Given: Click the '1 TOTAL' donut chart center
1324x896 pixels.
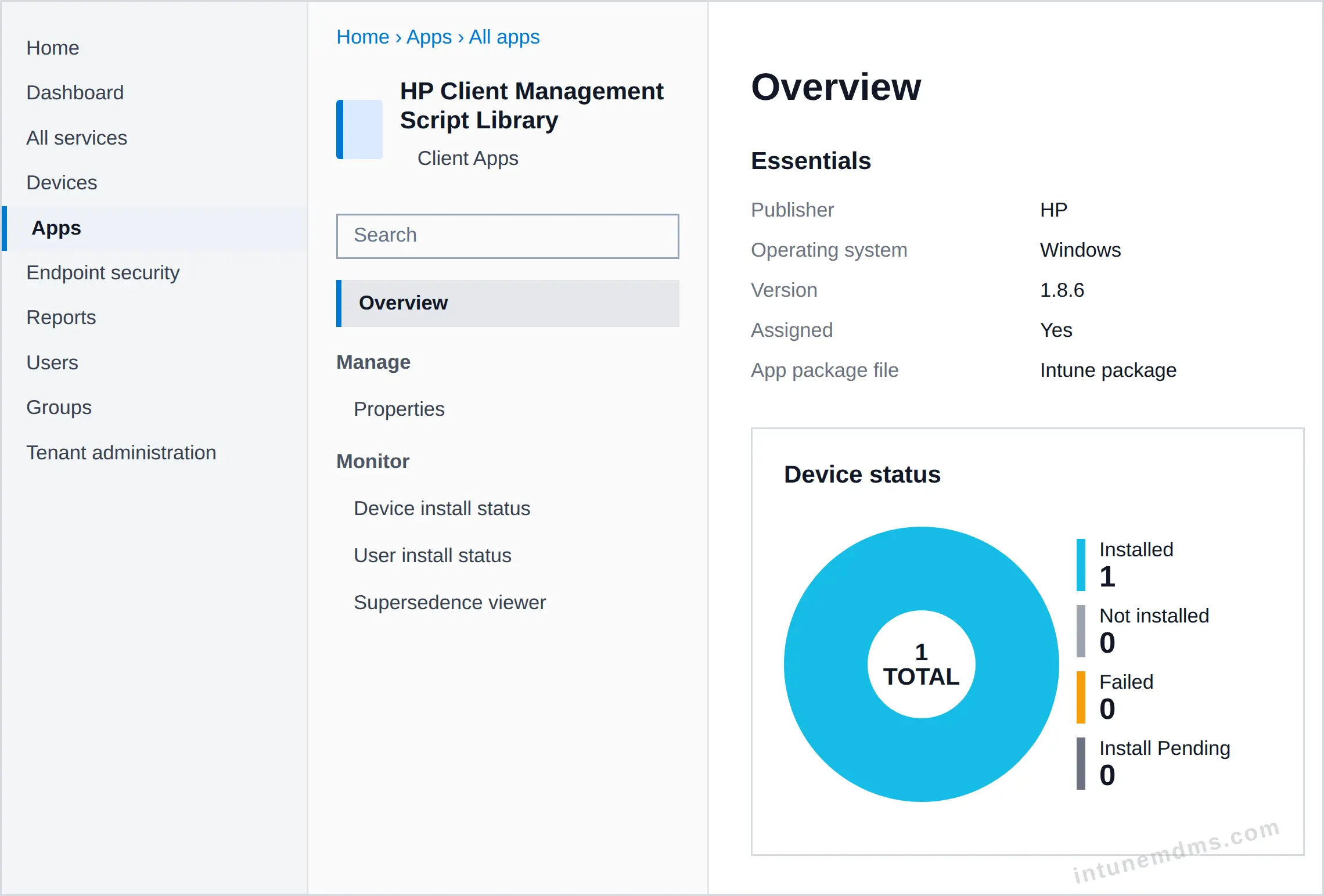Looking at the screenshot, I should [x=922, y=664].
